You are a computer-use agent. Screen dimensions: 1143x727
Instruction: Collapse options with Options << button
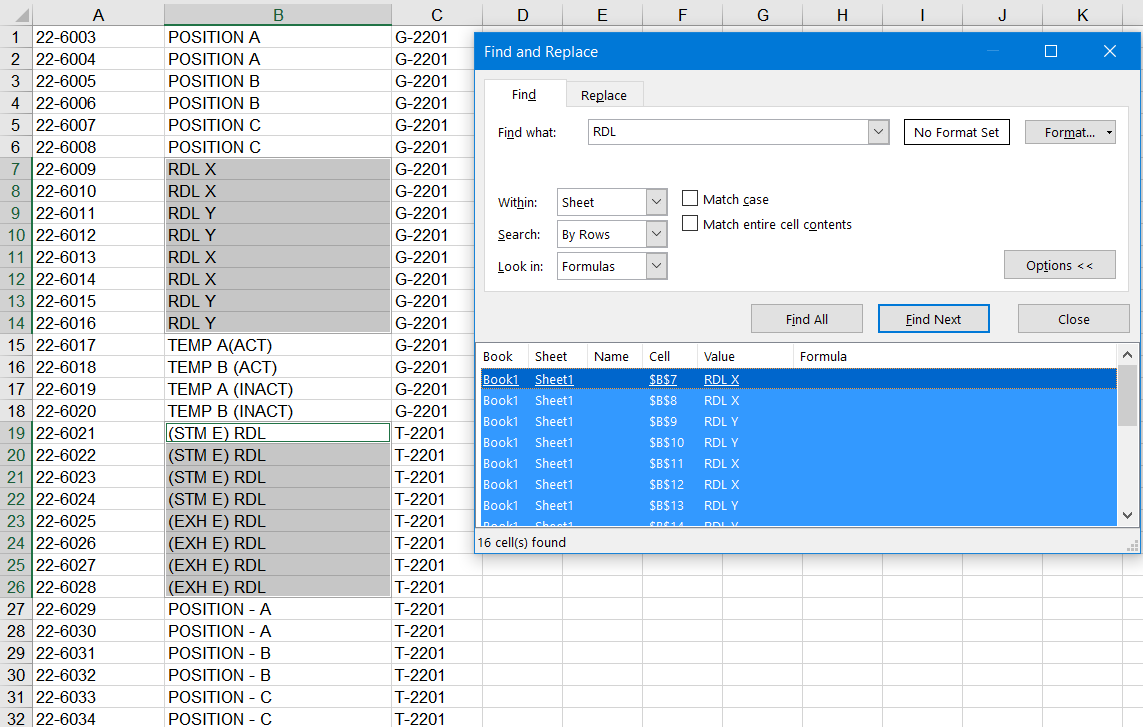(x=1060, y=265)
